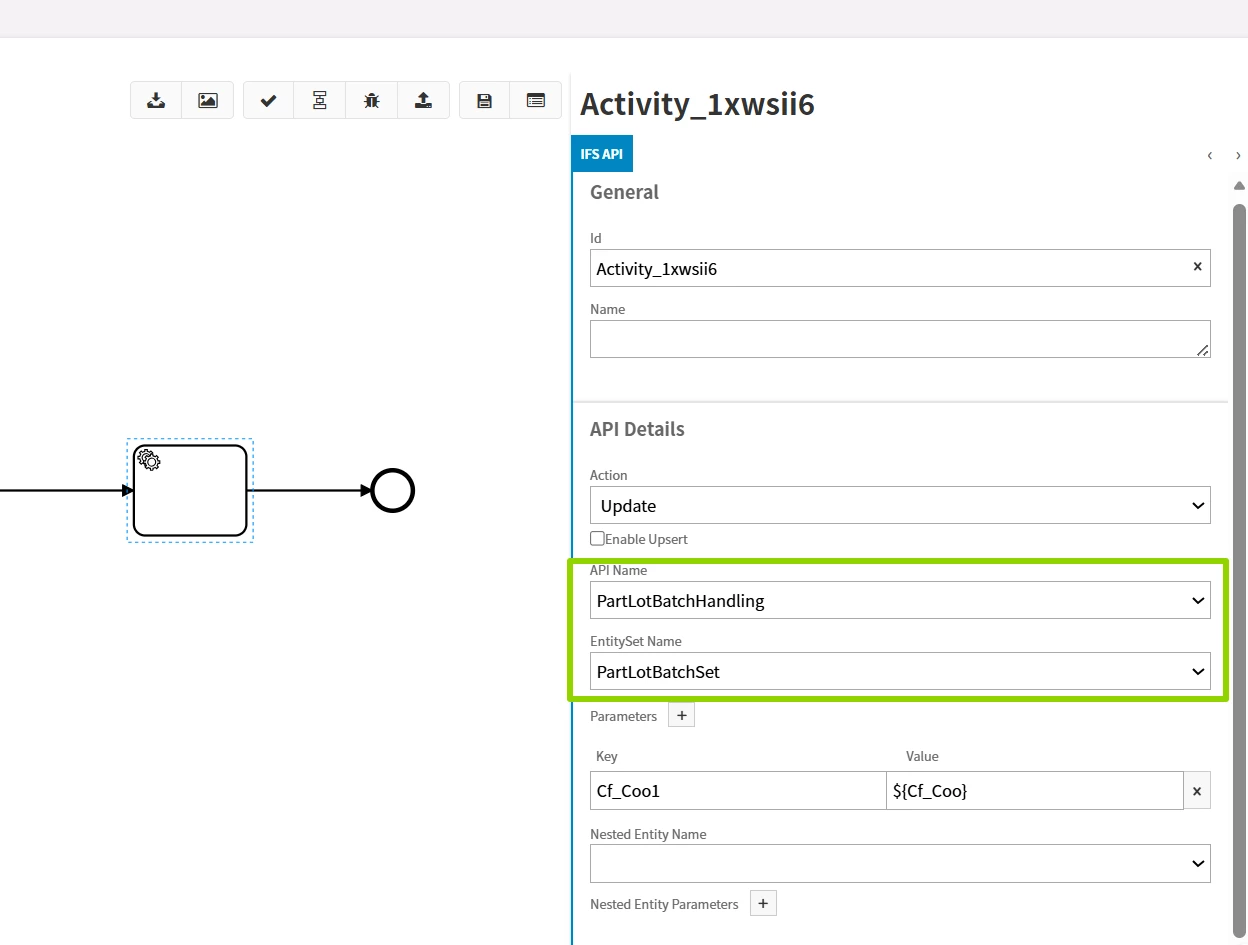
Task: Toggle the properties panel list icon
Action: 536,100
